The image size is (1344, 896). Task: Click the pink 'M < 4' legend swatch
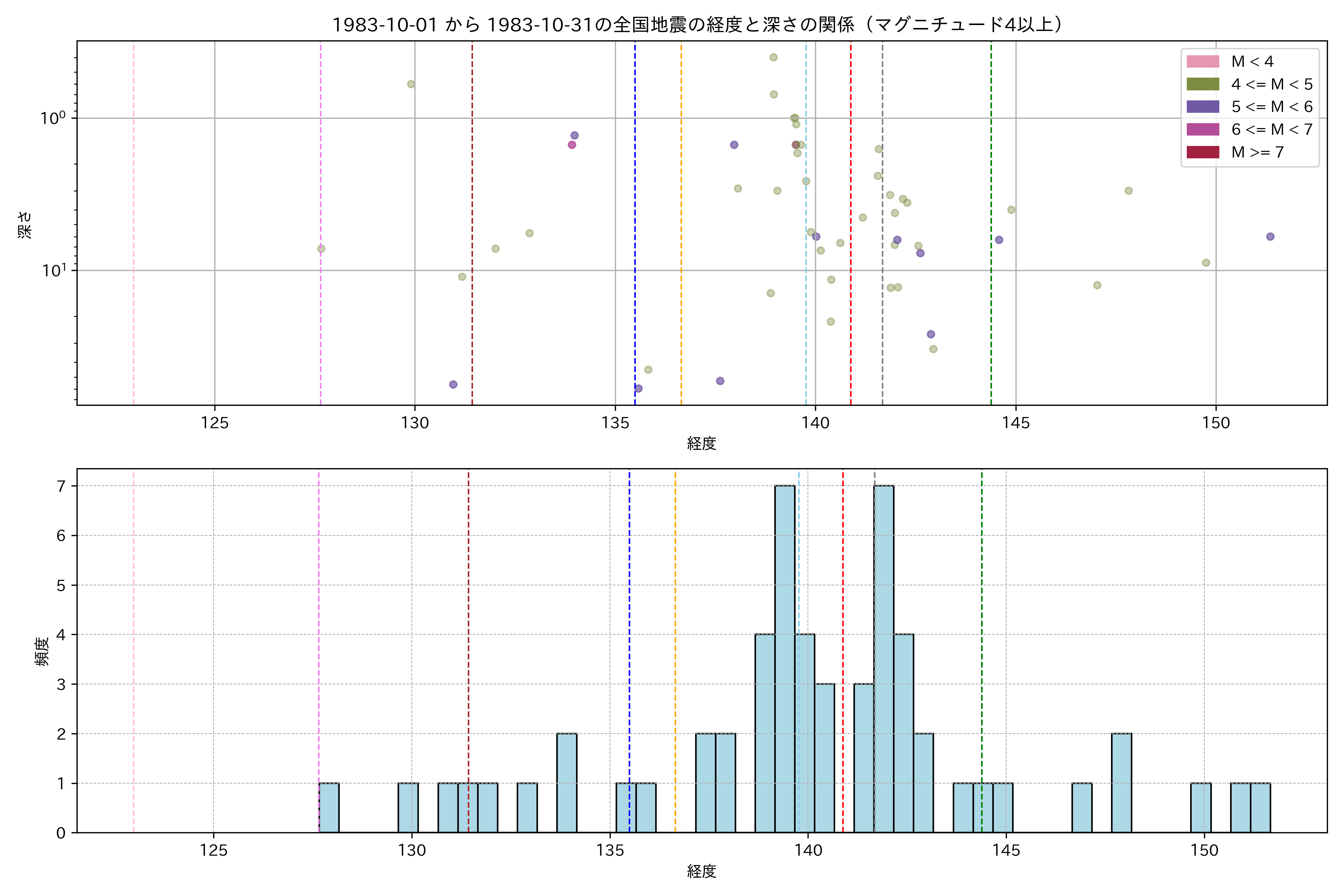pyautogui.click(x=1202, y=62)
